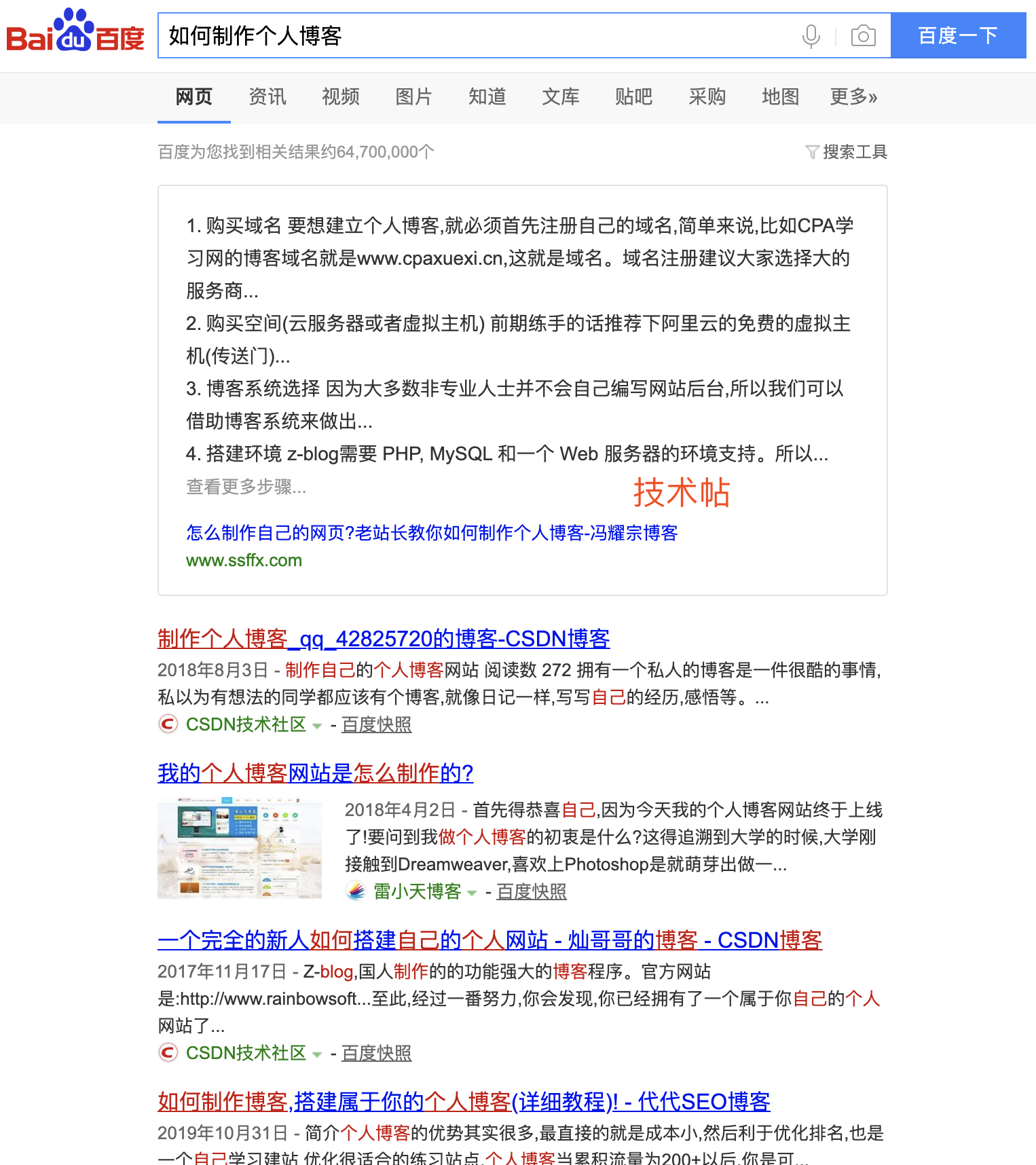The image size is (1036, 1165).
Task: Open 我的个人博客网站是怎么制作的 result
Action: point(316,773)
